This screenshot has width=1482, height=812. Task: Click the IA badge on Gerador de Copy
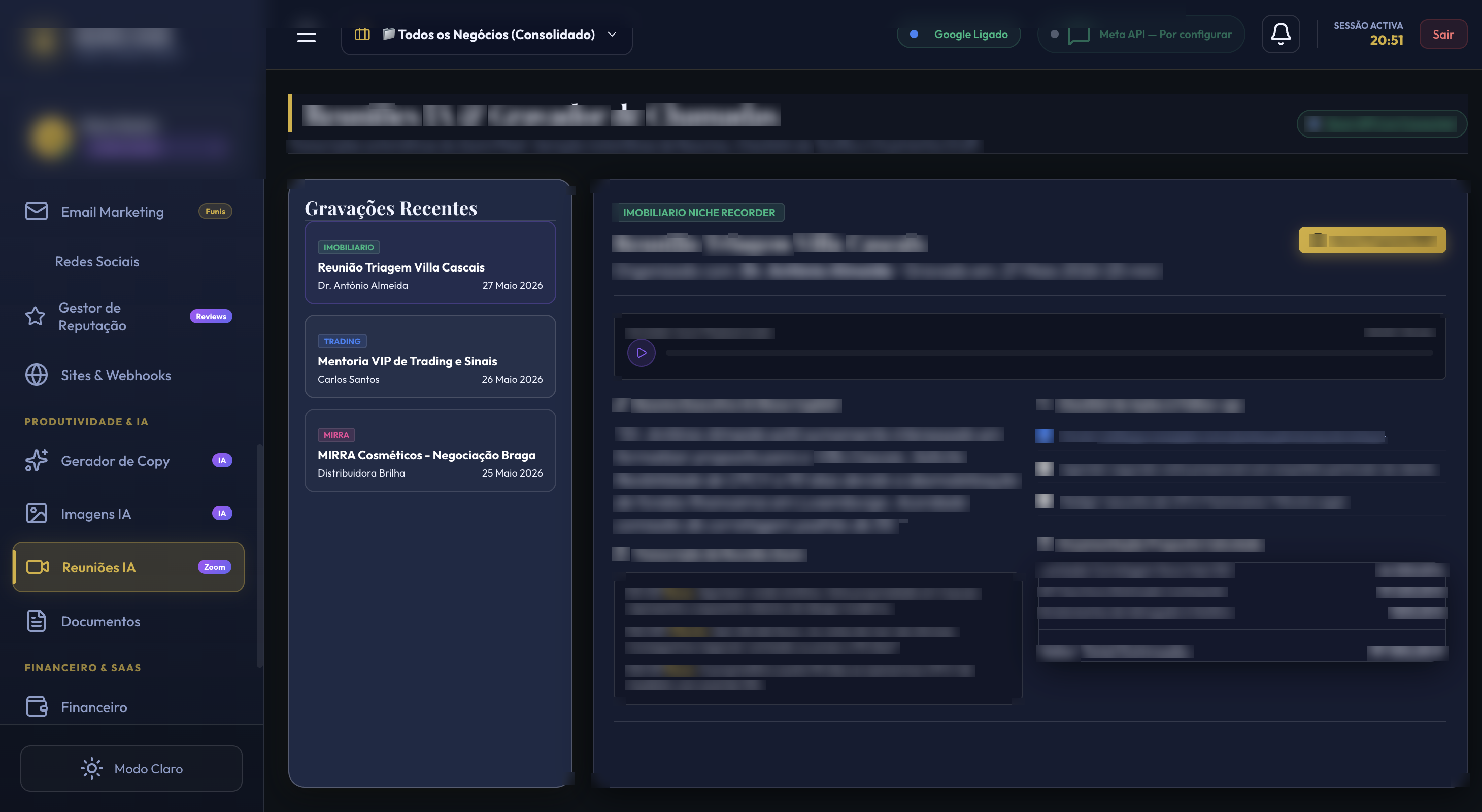click(222, 461)
